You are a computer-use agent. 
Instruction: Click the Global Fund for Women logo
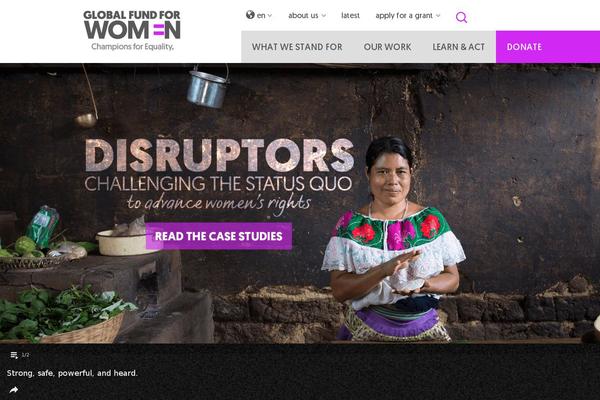point(132,30)
